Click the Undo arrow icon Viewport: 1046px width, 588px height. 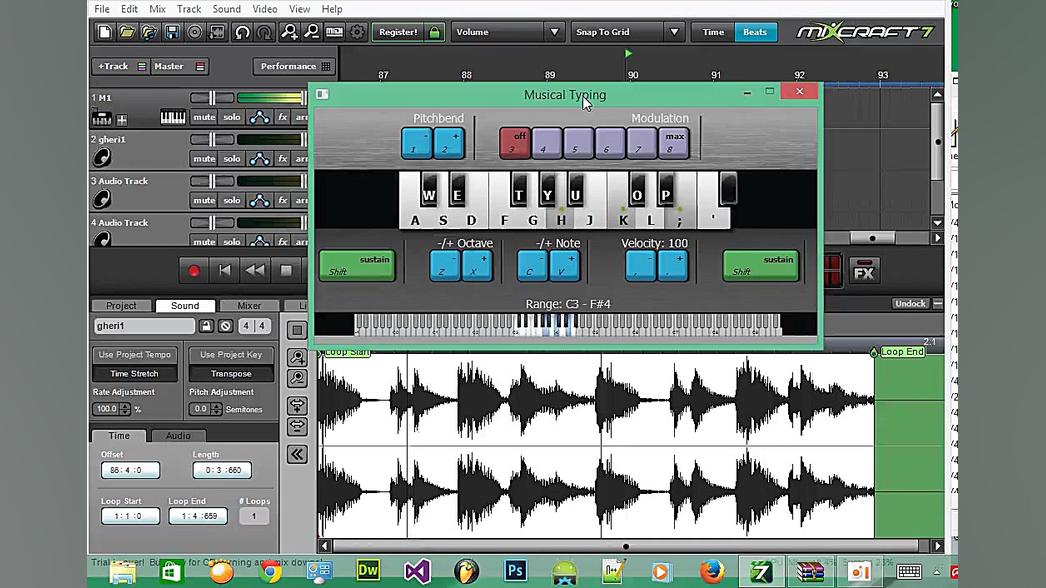[x=242, y=32]
